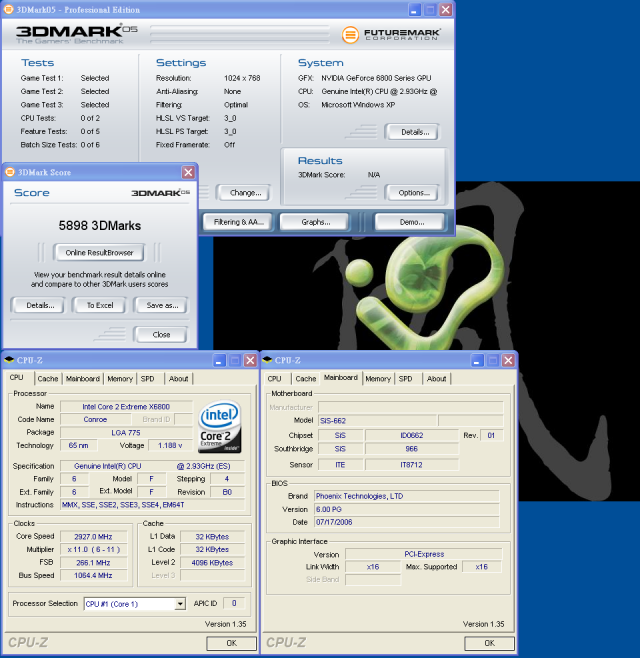Screen dimensions: 640x658
Task: Click Close button in Score dialog
Action: click(161, 334)
